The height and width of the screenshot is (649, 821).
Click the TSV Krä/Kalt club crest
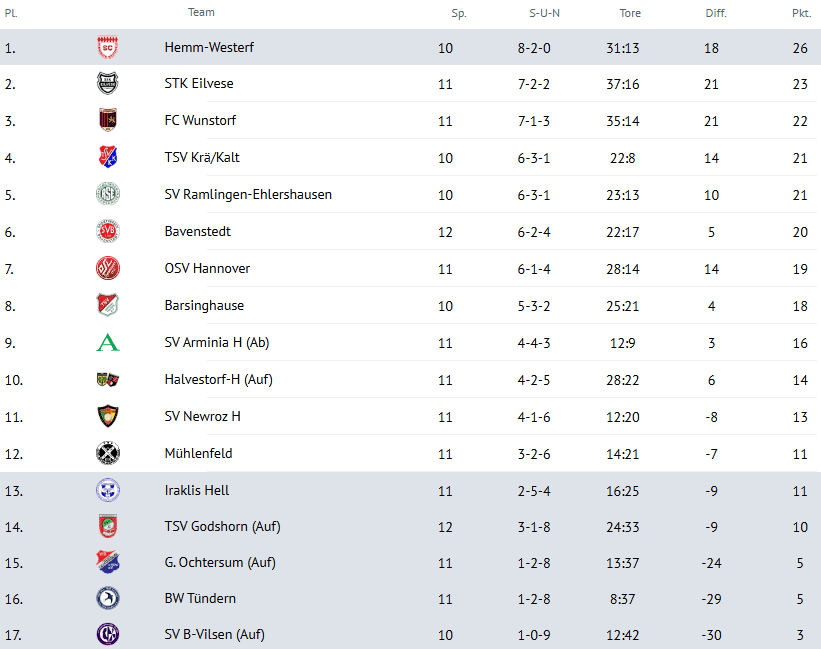(107, 158)
